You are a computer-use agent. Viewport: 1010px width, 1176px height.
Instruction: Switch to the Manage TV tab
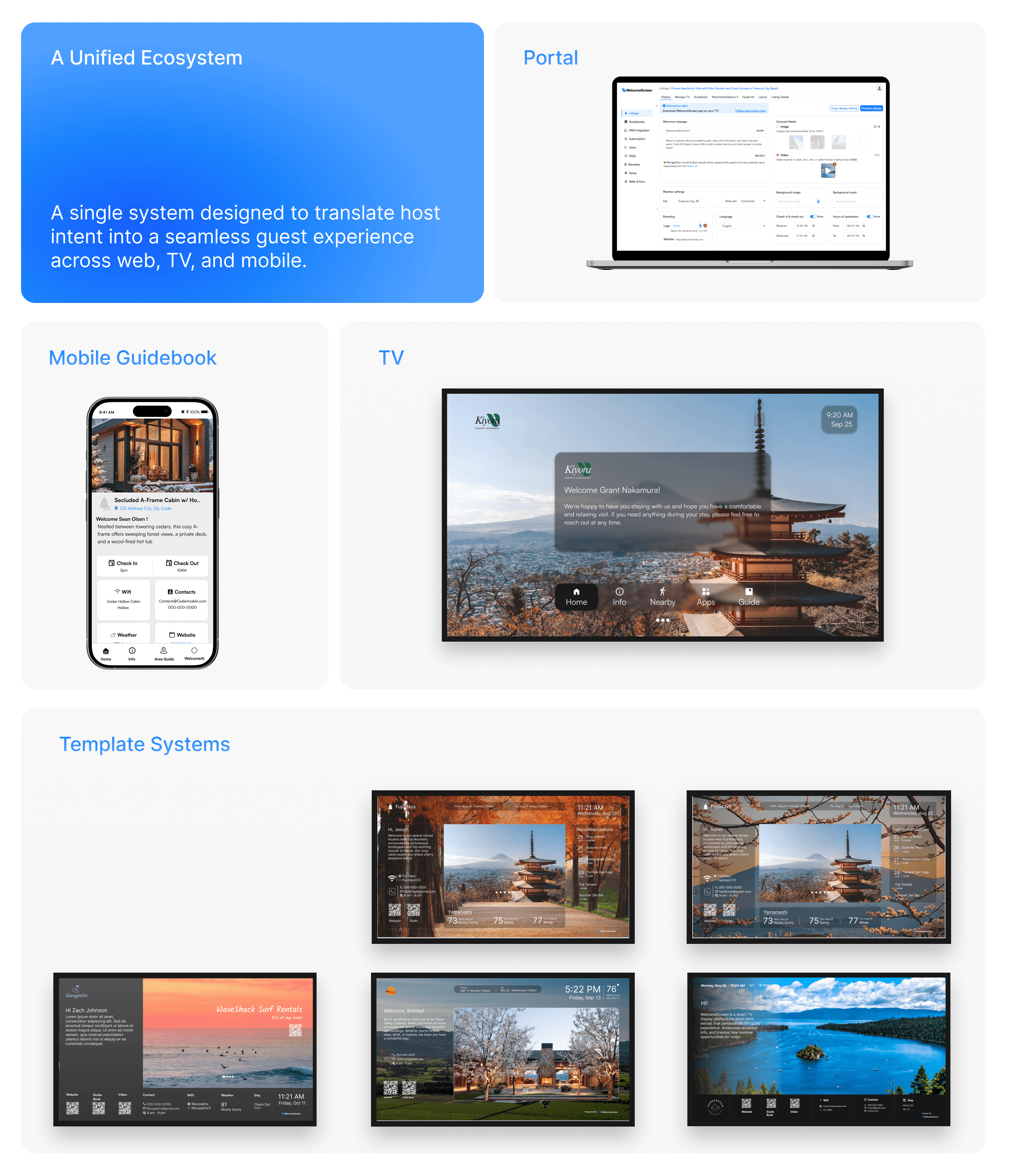(682, 97)
